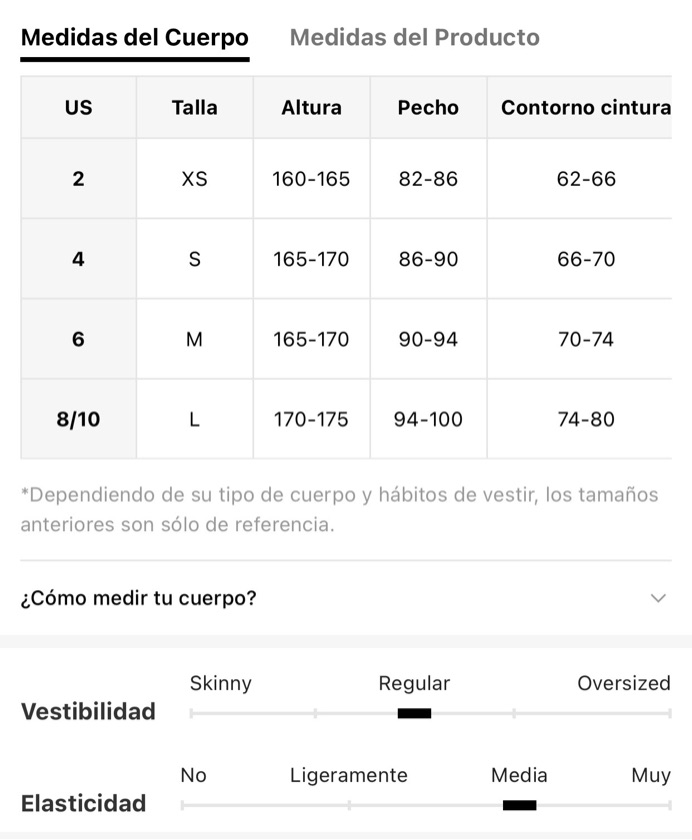Select the Pecho column header
The image size is (692, 840).
(428, 107)
